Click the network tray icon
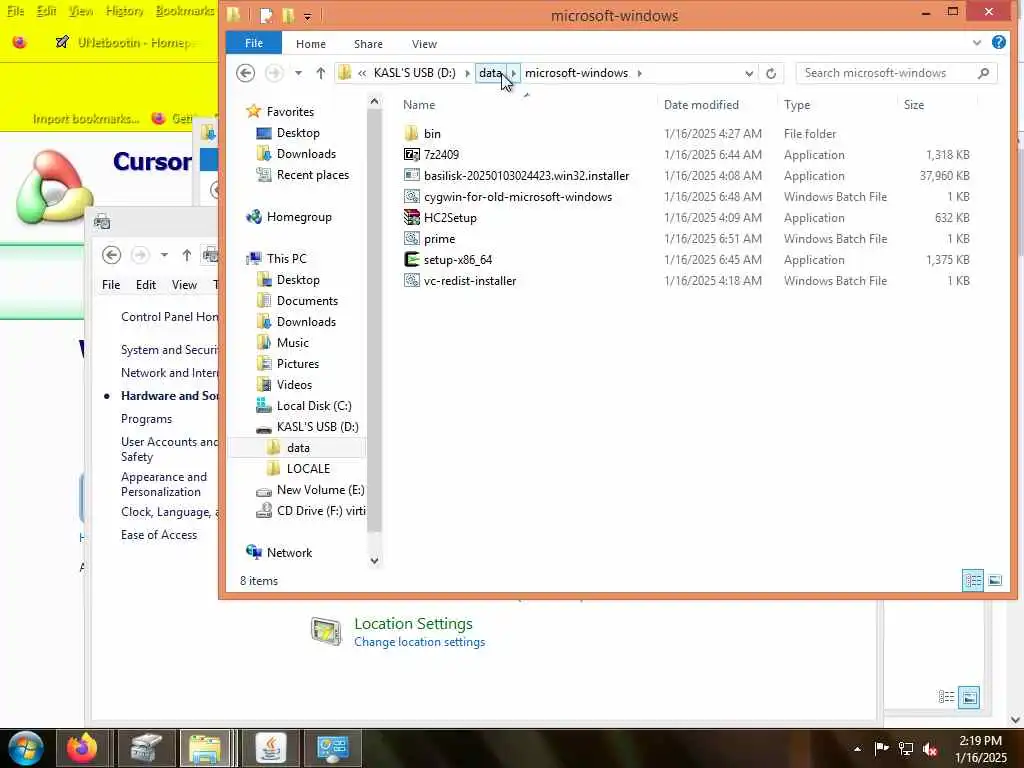This screenshot has height=768, width=1024. point(906,749)
